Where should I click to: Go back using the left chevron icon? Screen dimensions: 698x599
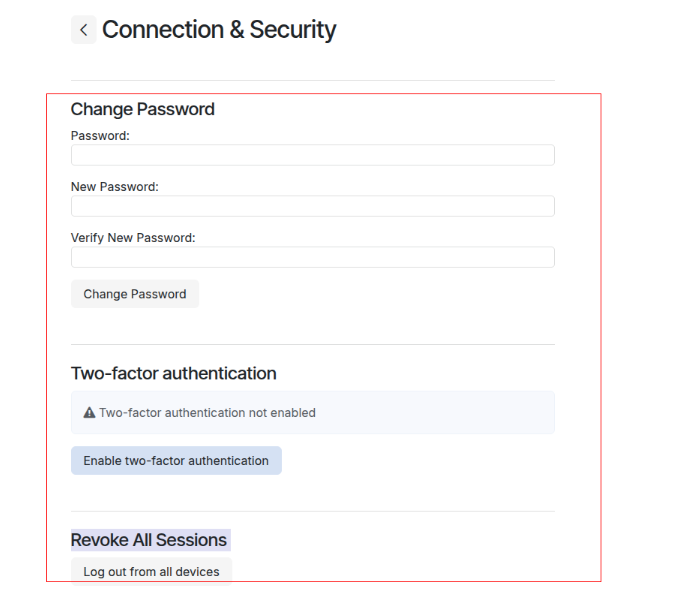pos(83,30)
